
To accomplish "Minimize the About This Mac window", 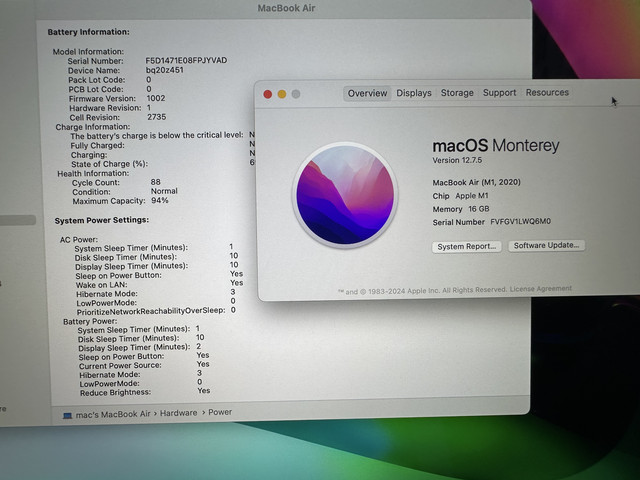I will (x=282, y=94).
